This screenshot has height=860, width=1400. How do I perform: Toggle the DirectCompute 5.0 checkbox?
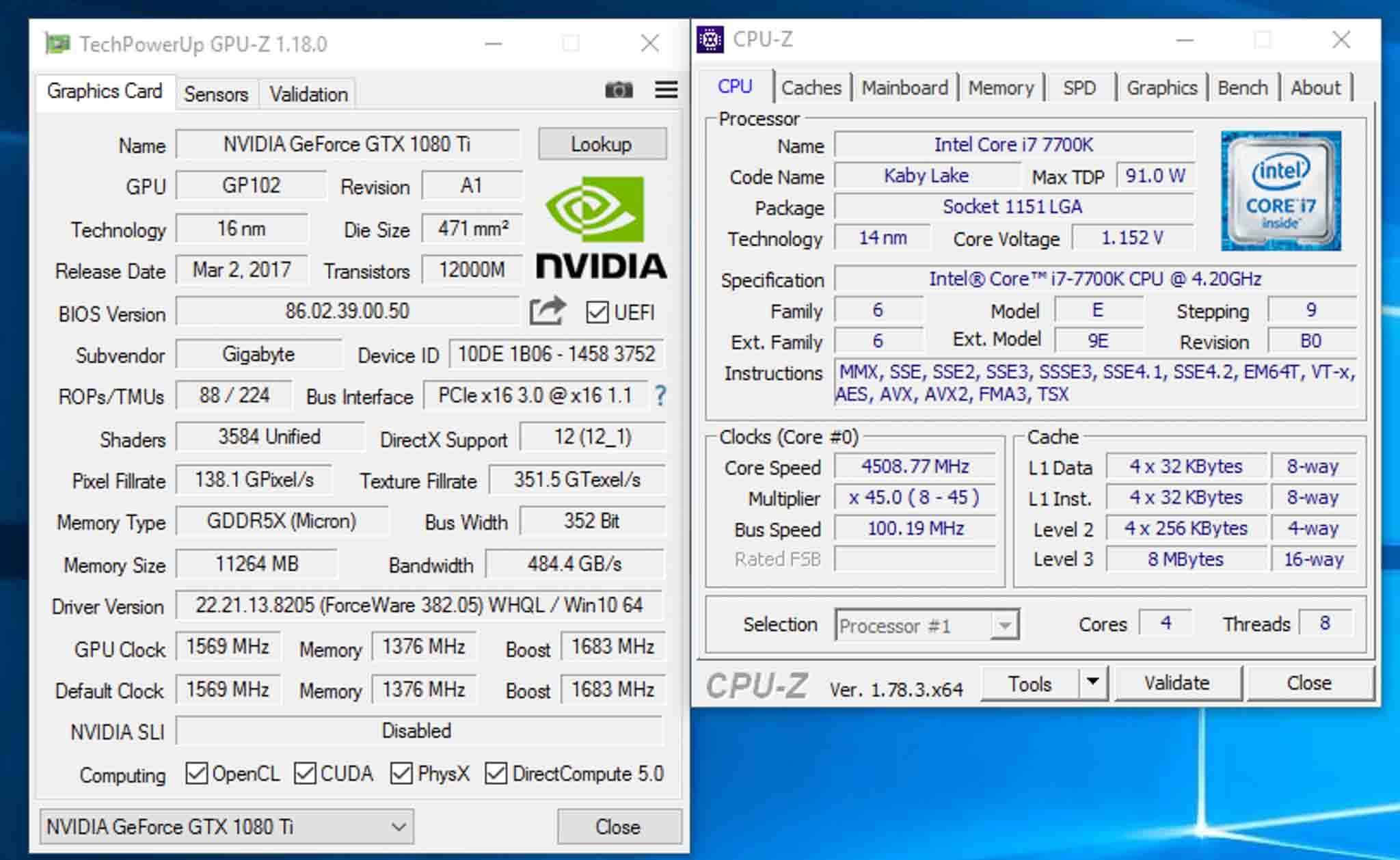click(x=496, y=773)
